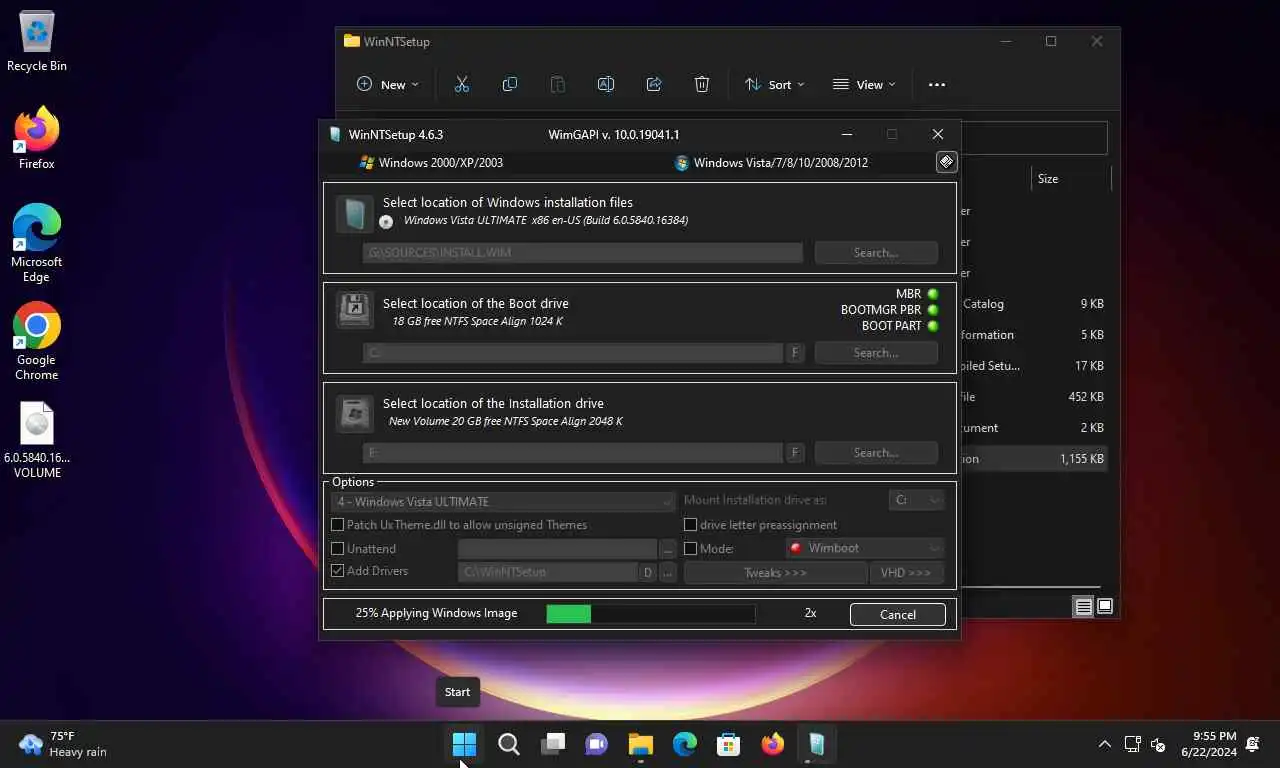Click Search for Installation drive location
This screenshot has width=1280, height=768.
876,453
